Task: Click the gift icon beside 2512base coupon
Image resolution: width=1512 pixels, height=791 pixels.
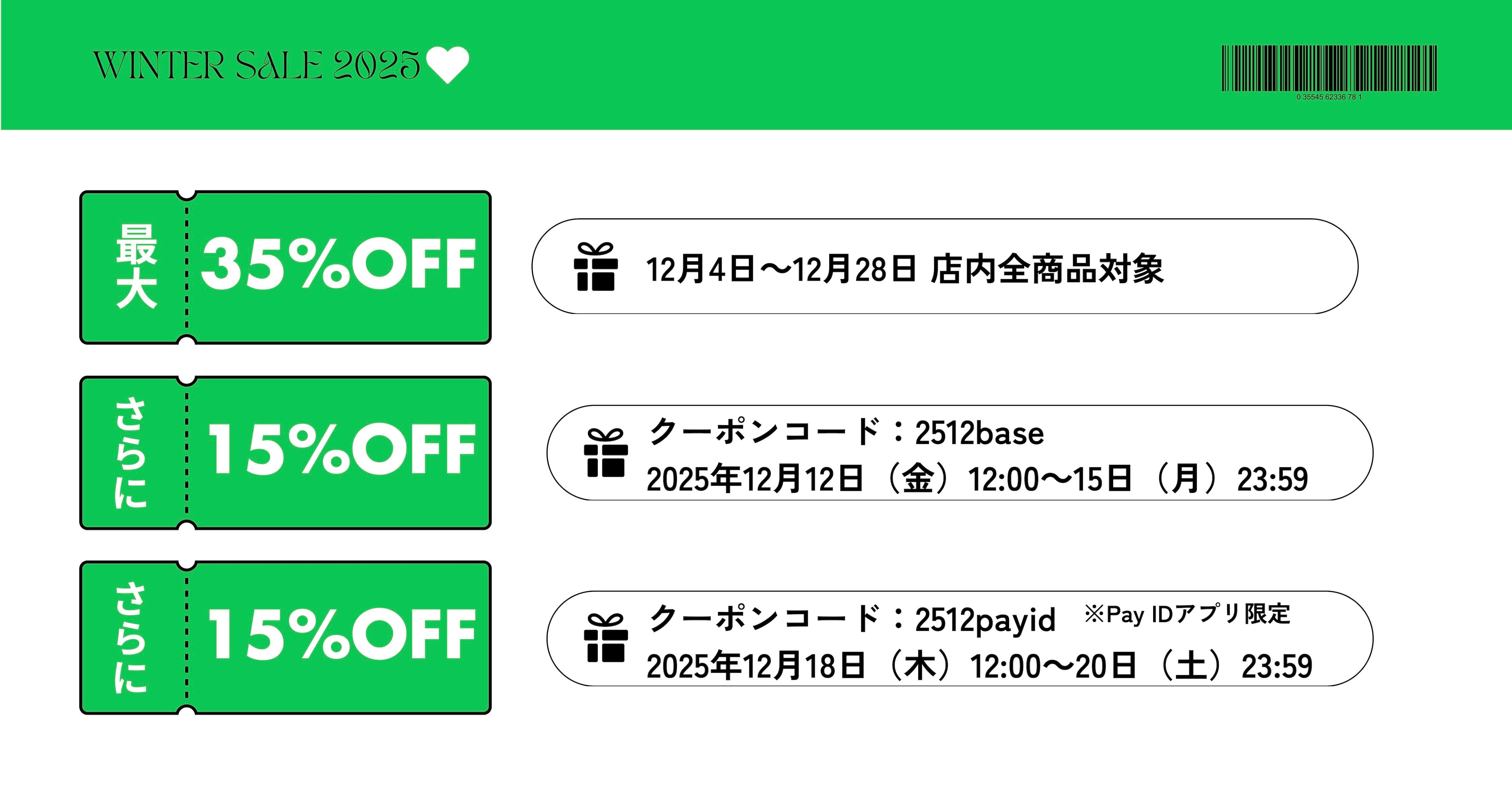Action: pos(606,452)
